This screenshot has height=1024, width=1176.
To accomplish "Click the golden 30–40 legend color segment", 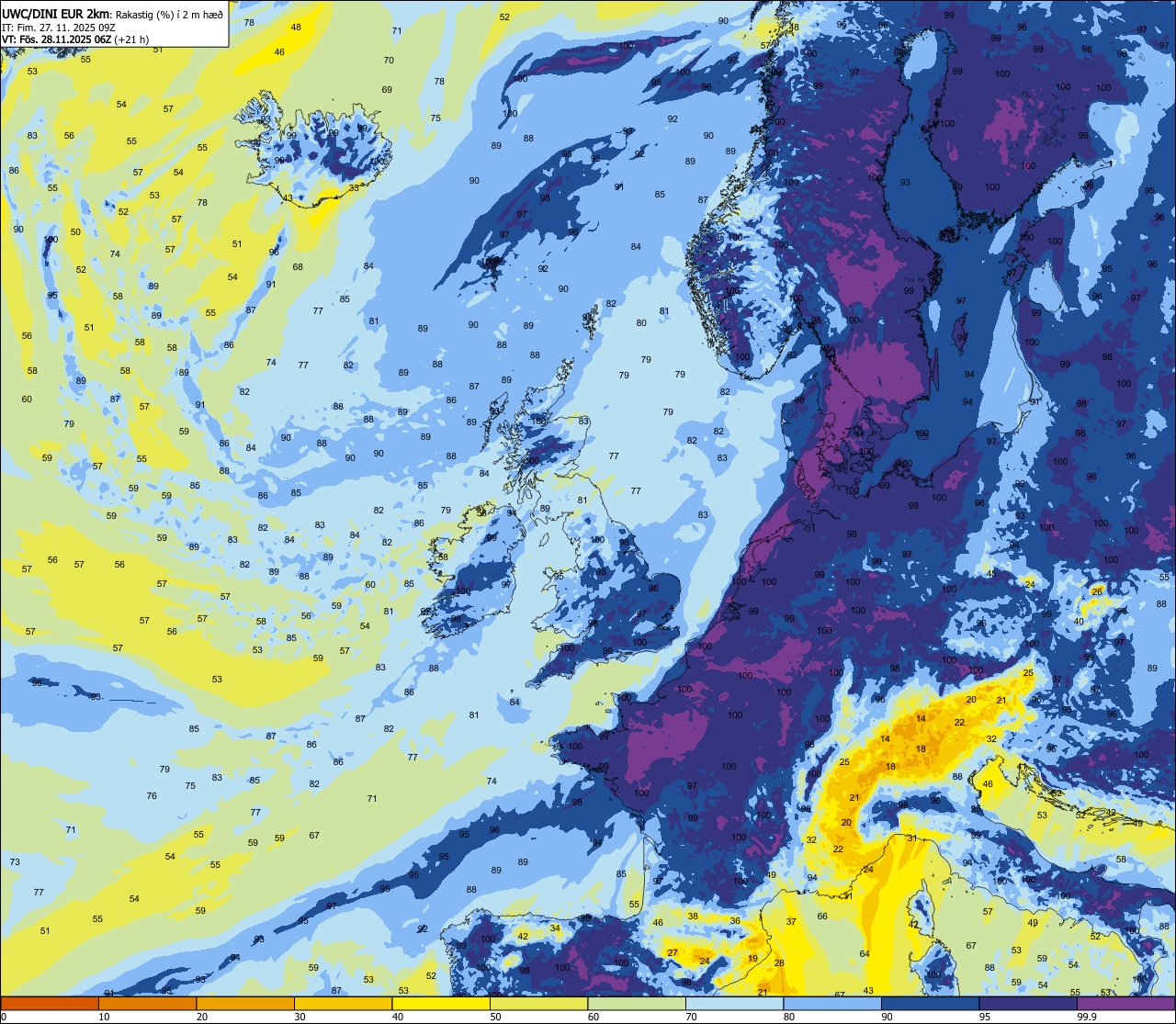I will [x=343, y=1003].
